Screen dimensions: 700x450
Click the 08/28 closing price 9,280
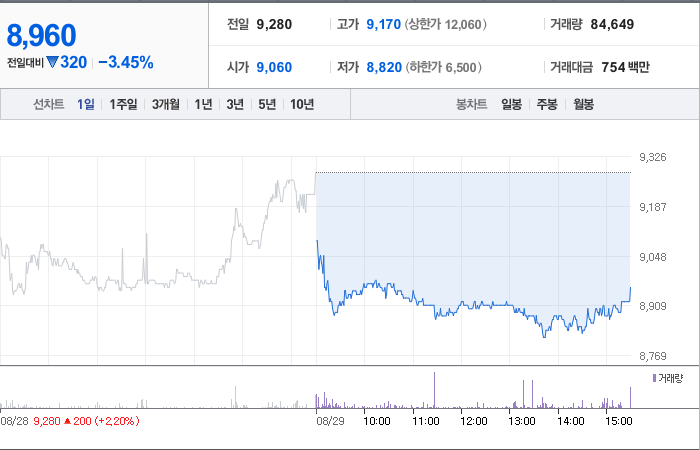(47, 421)
